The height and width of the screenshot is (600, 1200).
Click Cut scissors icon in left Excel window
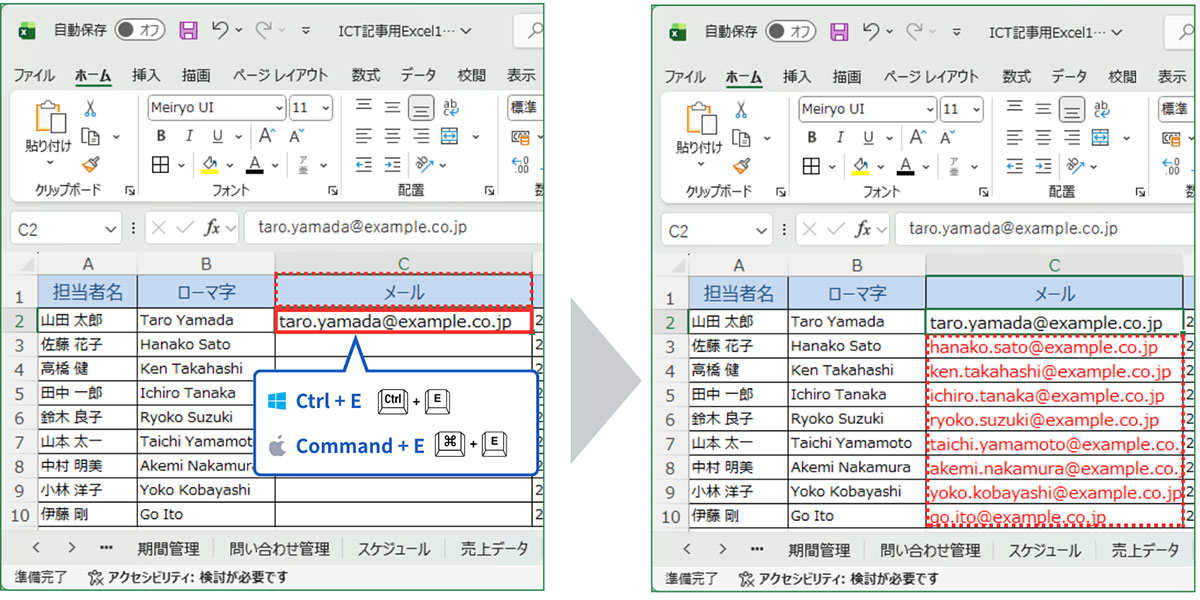point(90,109)
